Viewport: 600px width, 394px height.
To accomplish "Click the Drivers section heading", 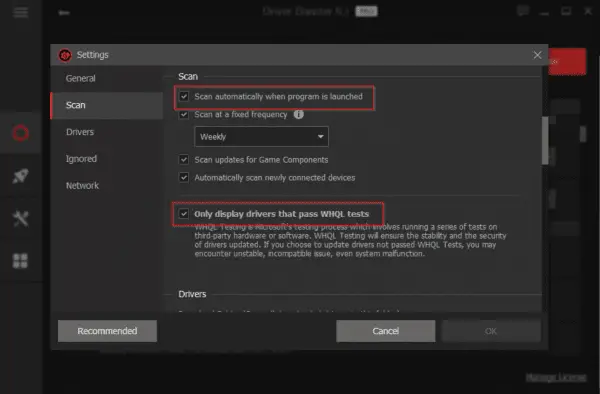I will (x=192, y=294).
